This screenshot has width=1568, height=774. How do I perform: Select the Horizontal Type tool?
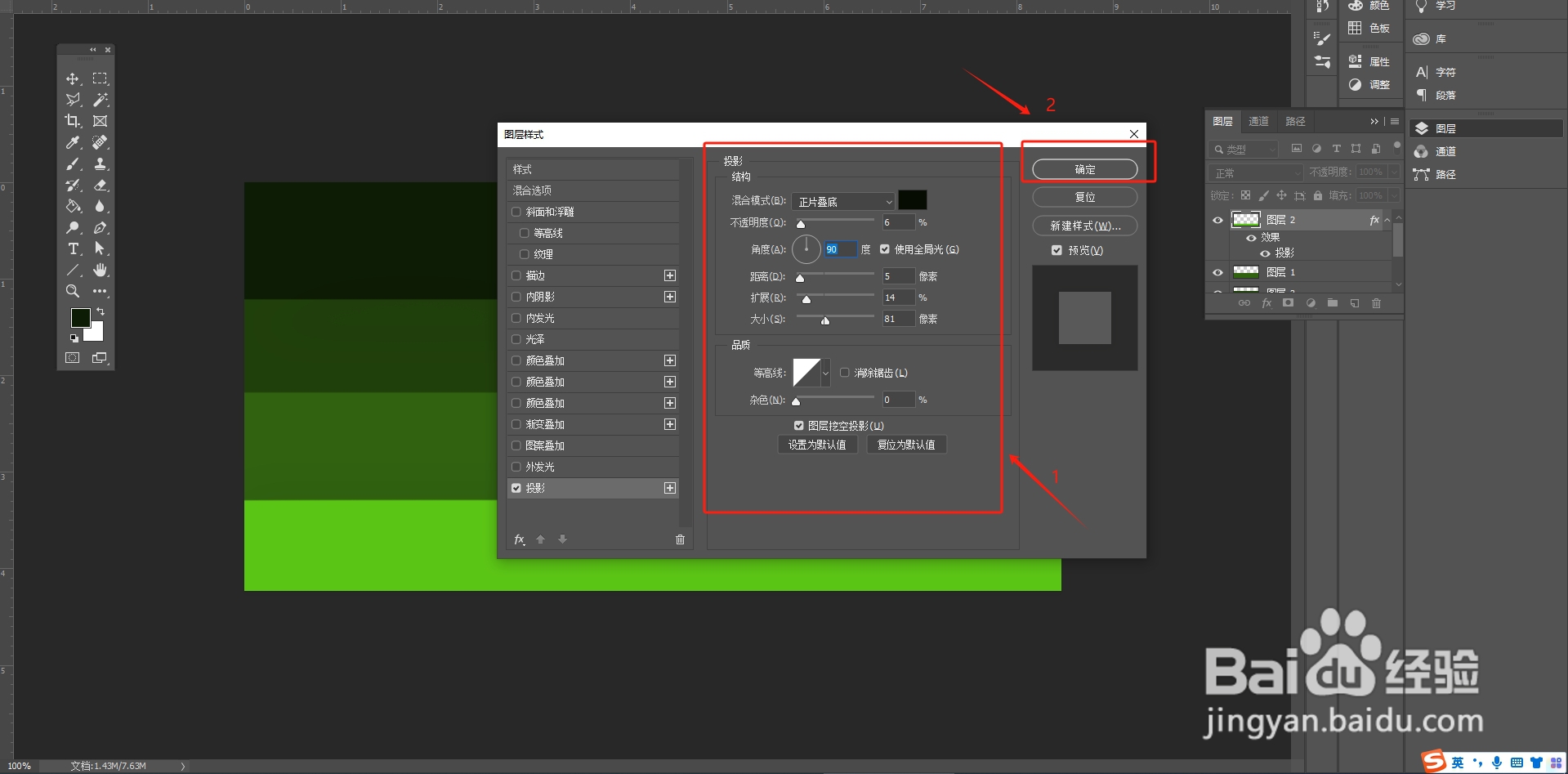coord(73,248)
